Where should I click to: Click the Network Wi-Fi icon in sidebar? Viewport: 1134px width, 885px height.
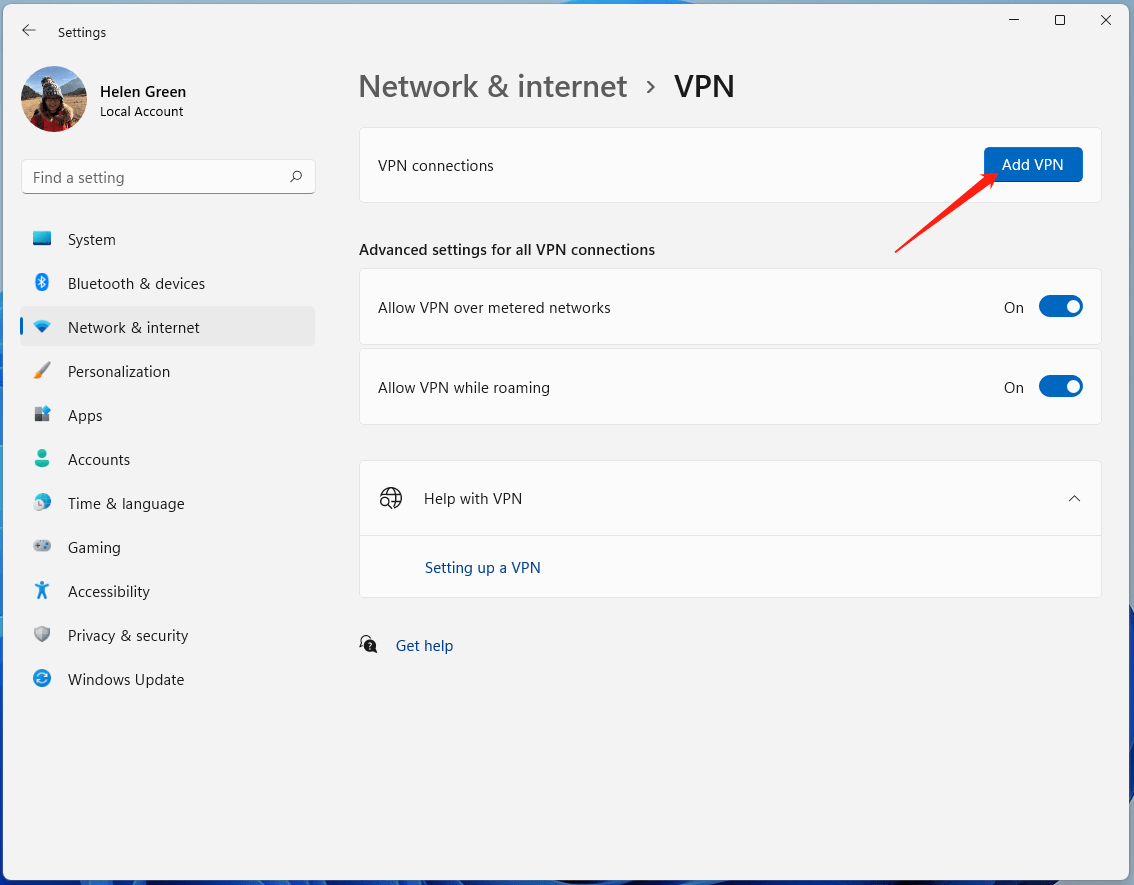coord(42,327)
